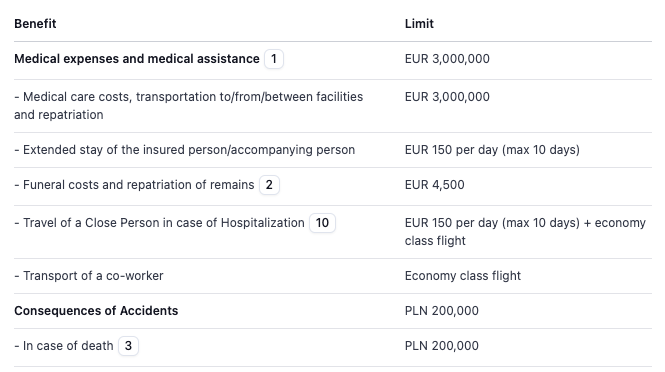Click the Transport of a co-worker row
Image resolution: width=665 pixels, height=372 pixels.
(333, 276)
